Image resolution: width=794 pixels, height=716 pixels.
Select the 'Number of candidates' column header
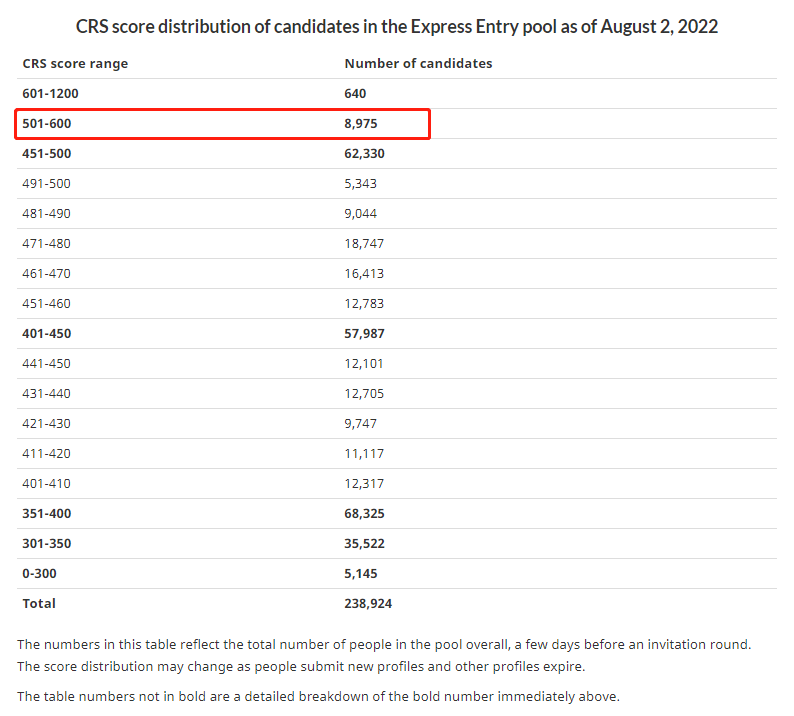coord(418,63)
